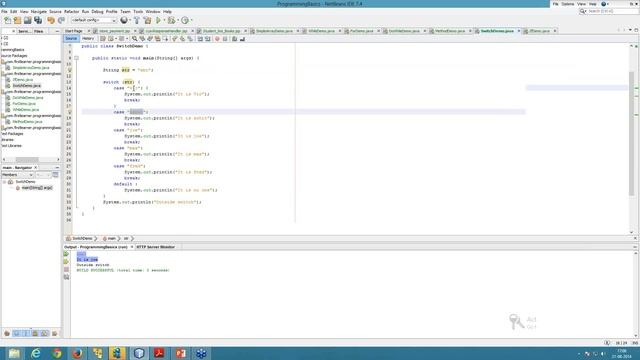Click the Build Project hammer icon

tap(137, 20)
